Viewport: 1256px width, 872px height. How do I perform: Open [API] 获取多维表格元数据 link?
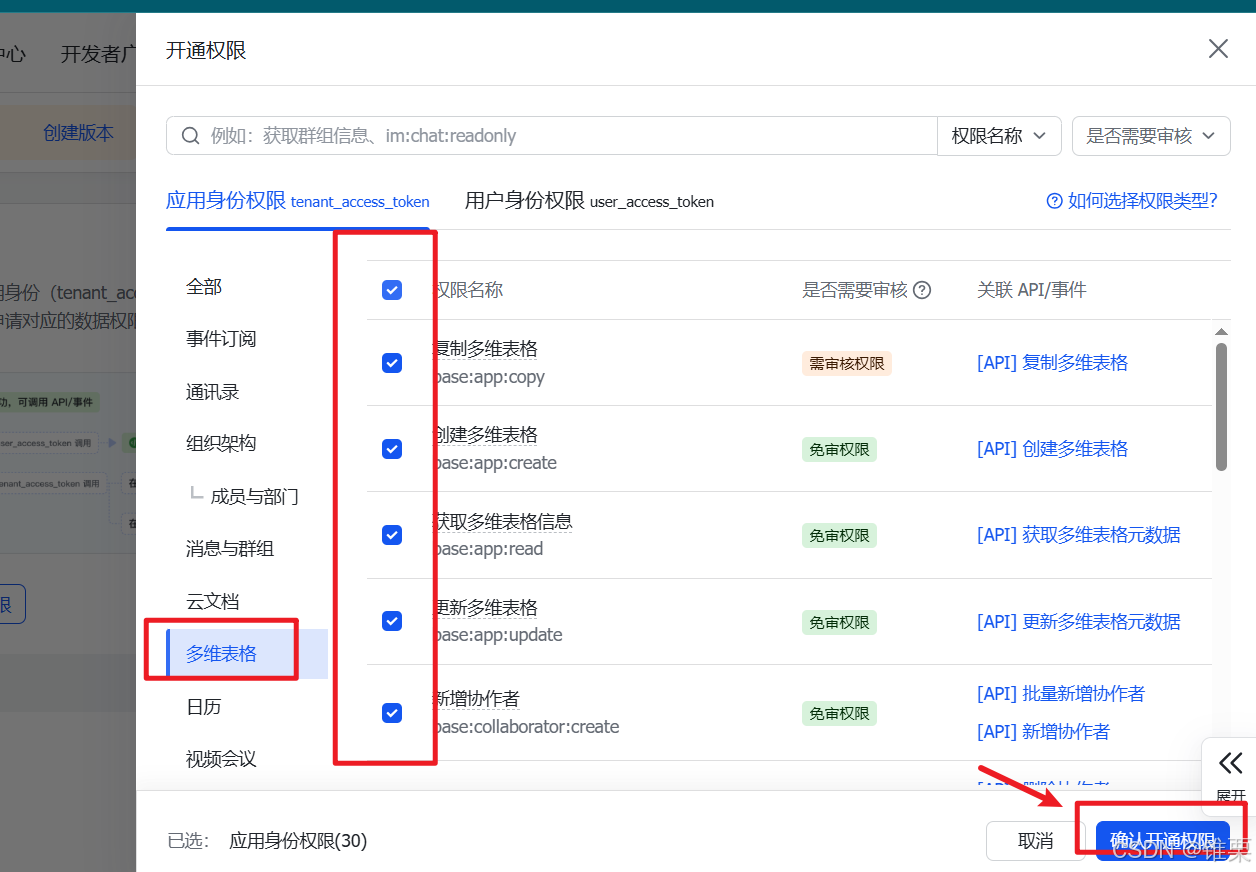1079,535
